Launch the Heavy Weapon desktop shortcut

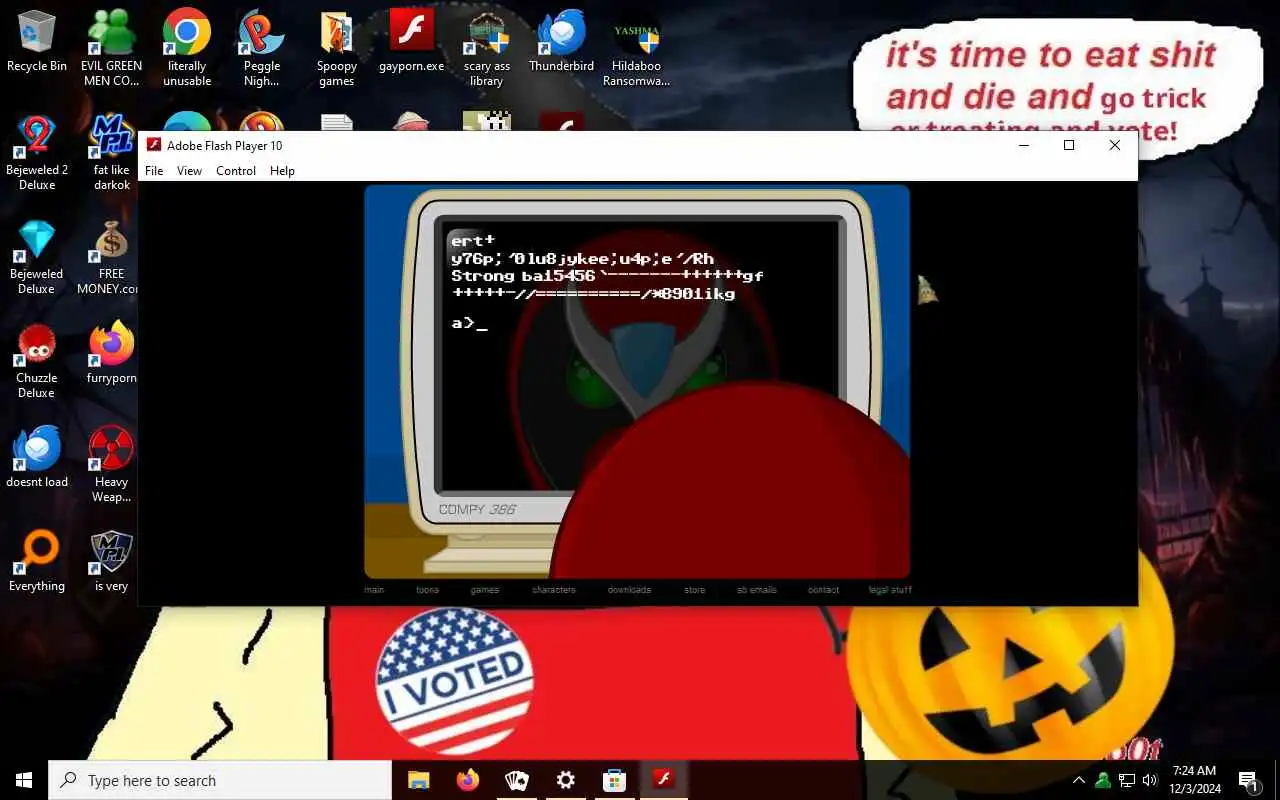point(111,465)
